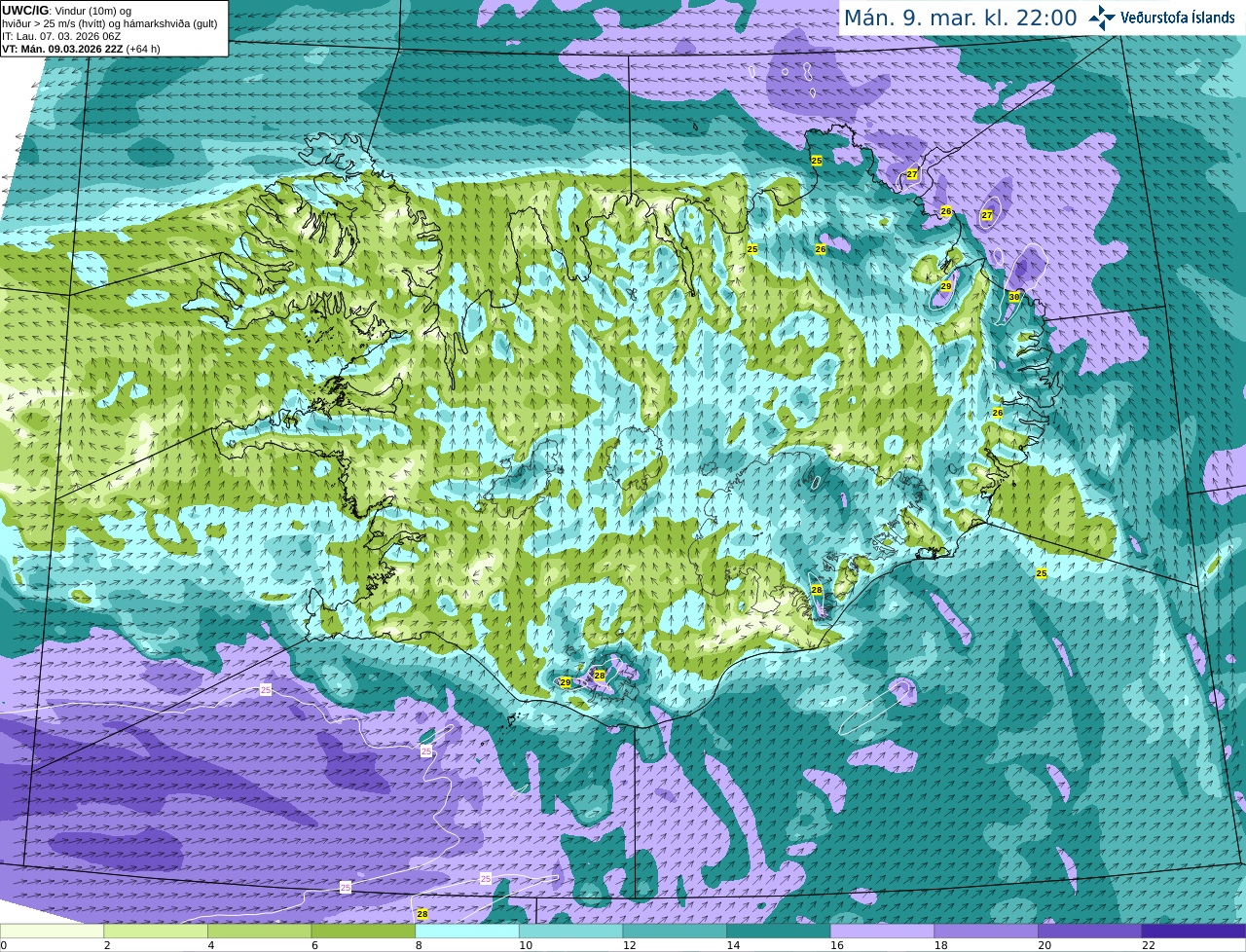Pick the darkest purple legend swatch above 22
Image resolution: width=1246 pixels, height=952 pixels.
pos(1193,932)
